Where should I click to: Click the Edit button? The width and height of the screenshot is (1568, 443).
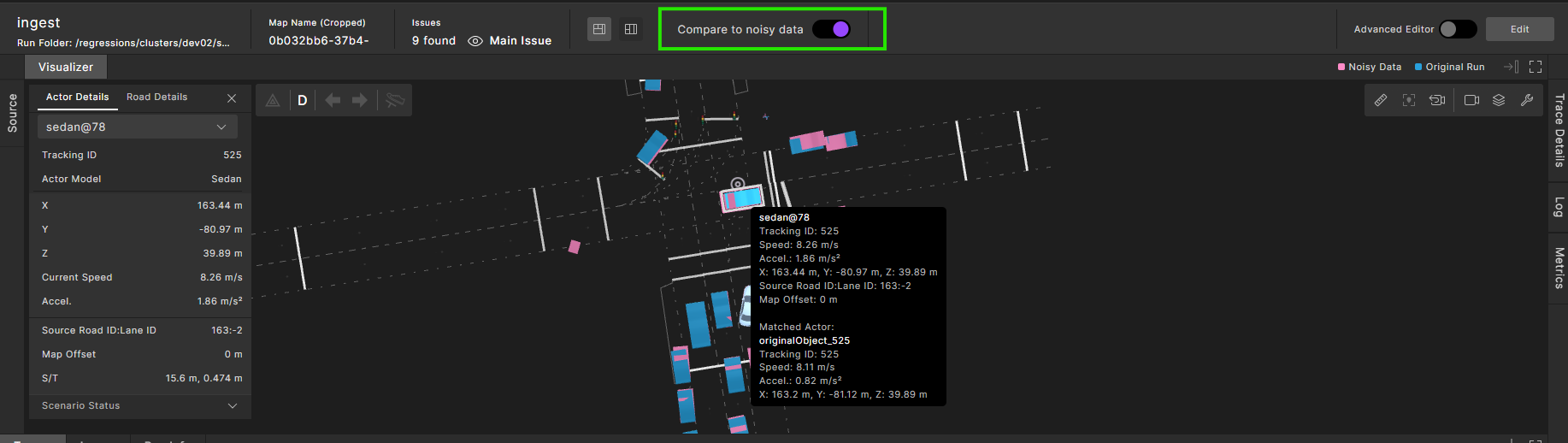[1519, 29]
